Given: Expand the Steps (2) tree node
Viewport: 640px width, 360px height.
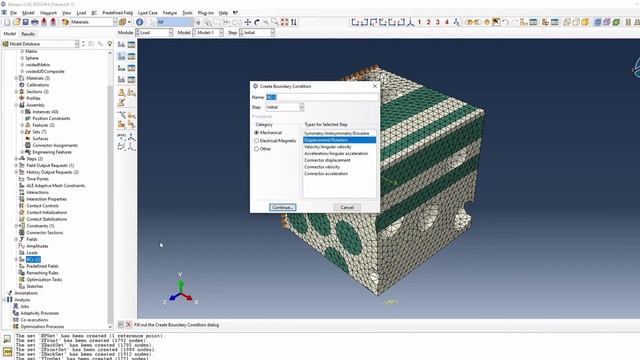Looking at the screenshot, I should (16, 159).
